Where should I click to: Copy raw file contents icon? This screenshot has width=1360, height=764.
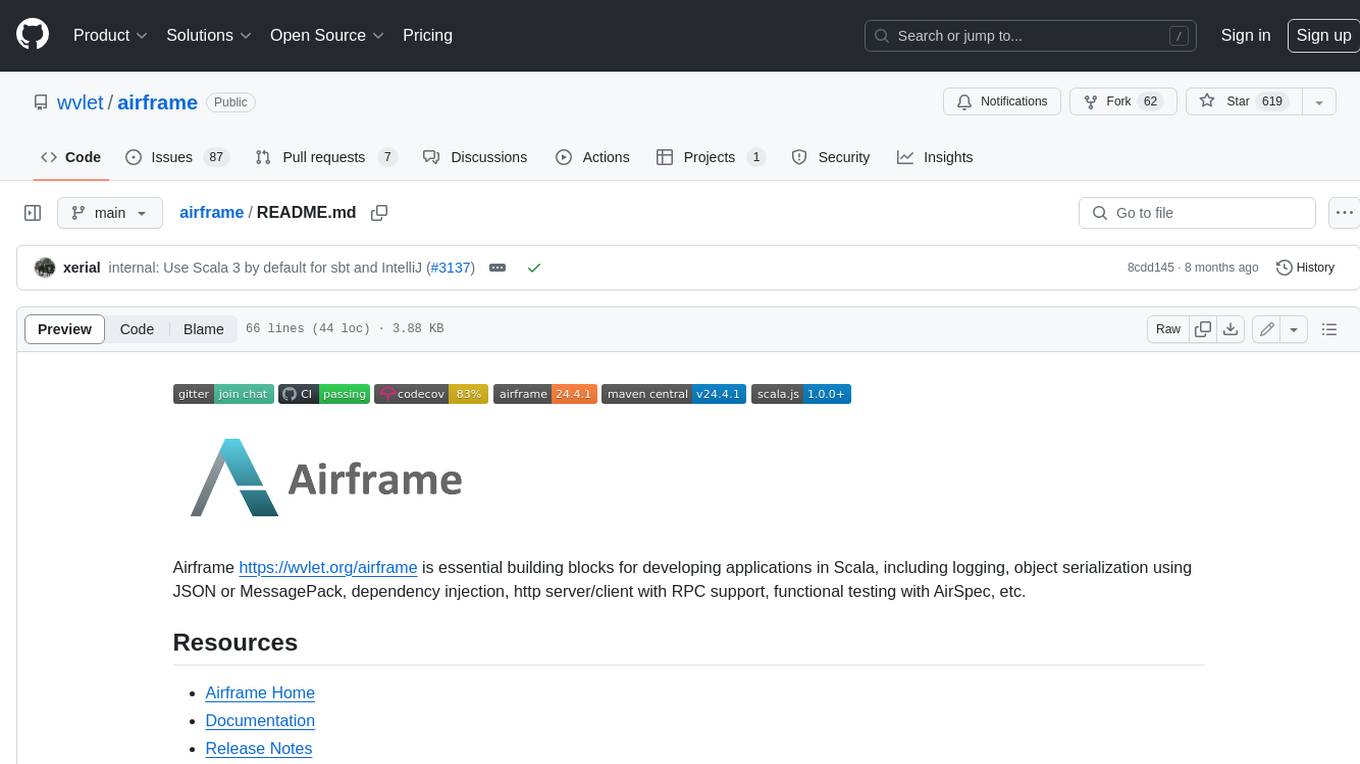pyautogui.click(x=1203, y=329)
